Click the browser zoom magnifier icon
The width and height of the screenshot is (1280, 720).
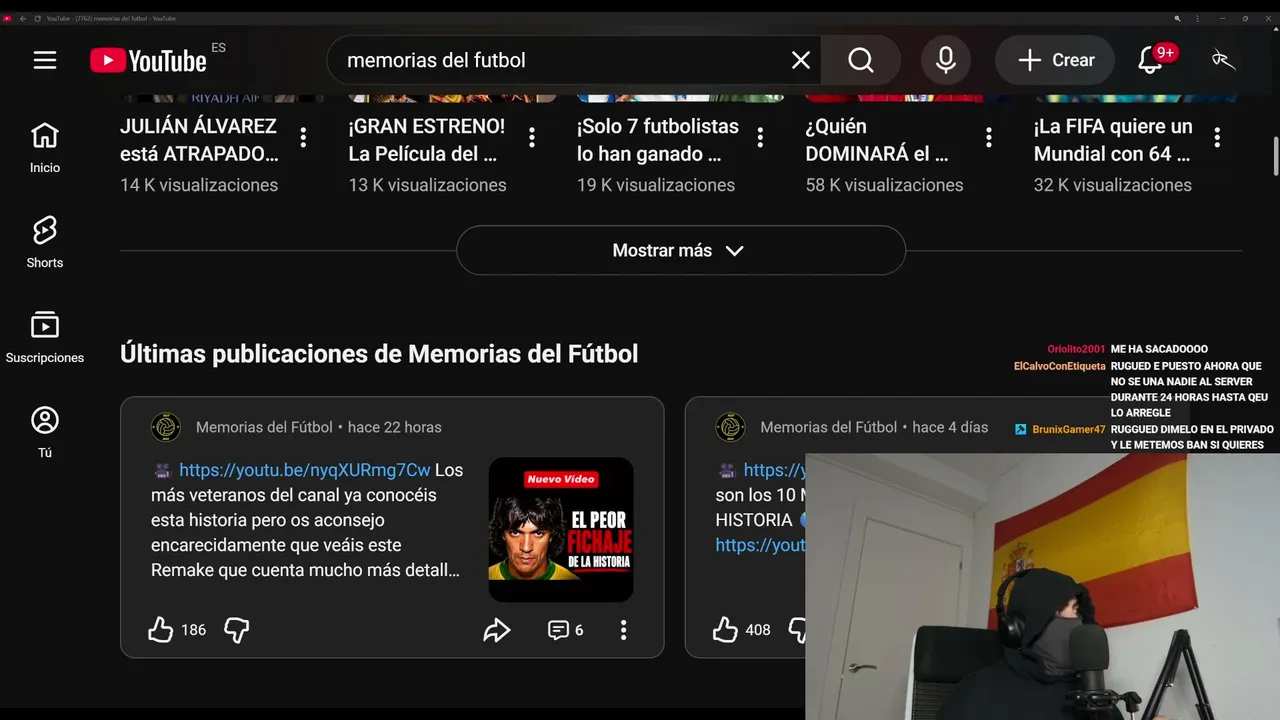pyautogui.click(x=1178, y=18)
